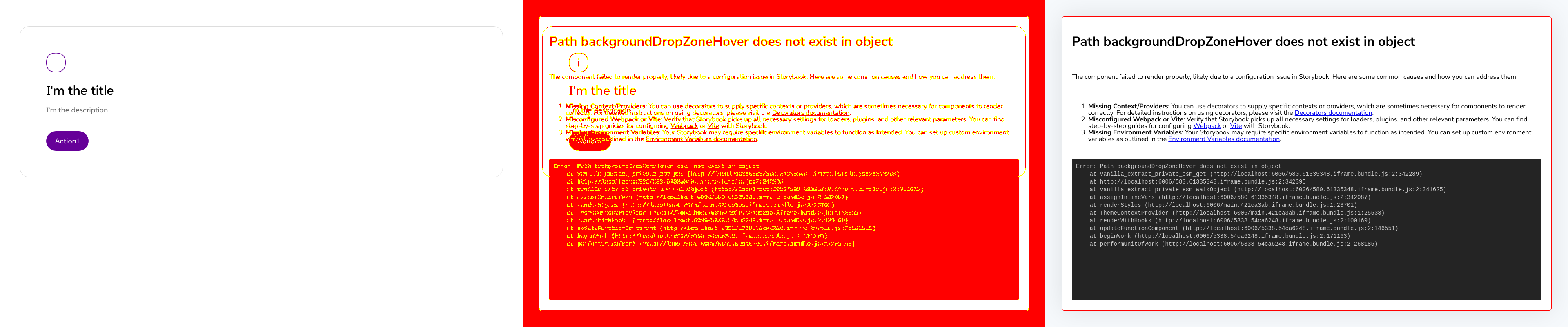Click the red error heading in diff panel

click(x=721, y=41)
